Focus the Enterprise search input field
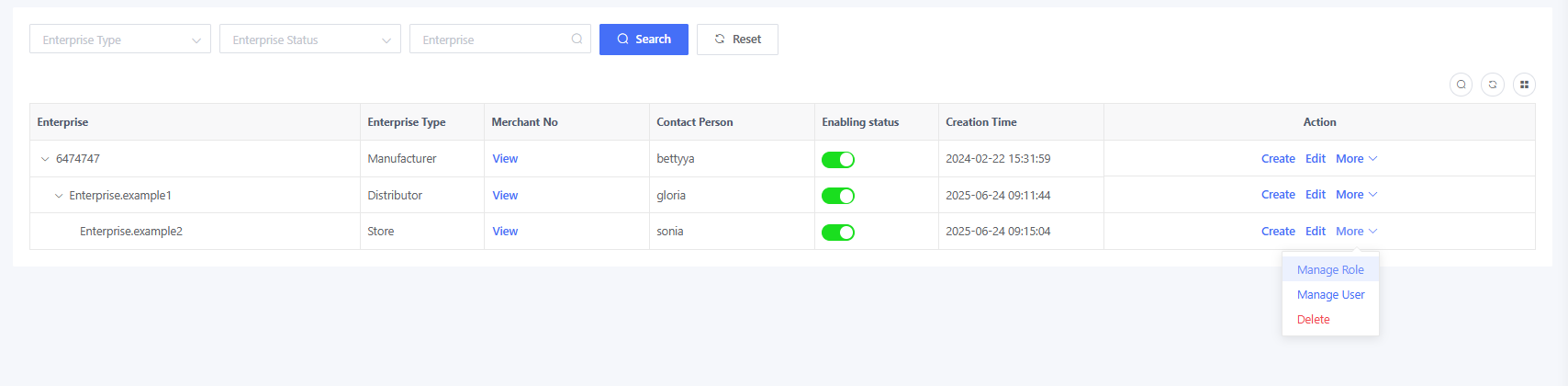Image resolution: width=1568 pixels, height=386 pixels. 491,40
